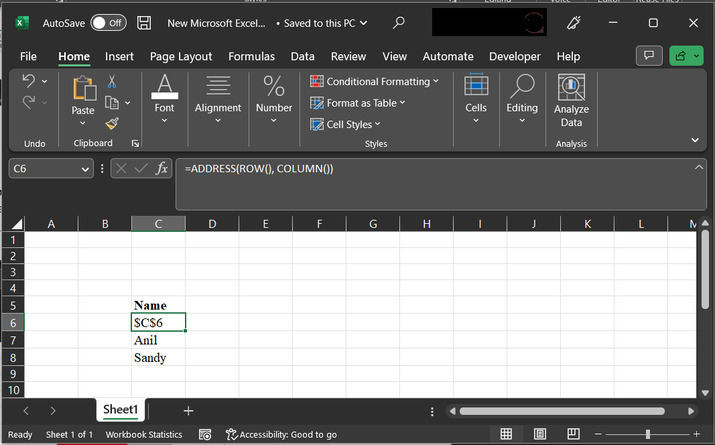Switch to the View tab
Screen dimensions: 715x445
[394, 57]
